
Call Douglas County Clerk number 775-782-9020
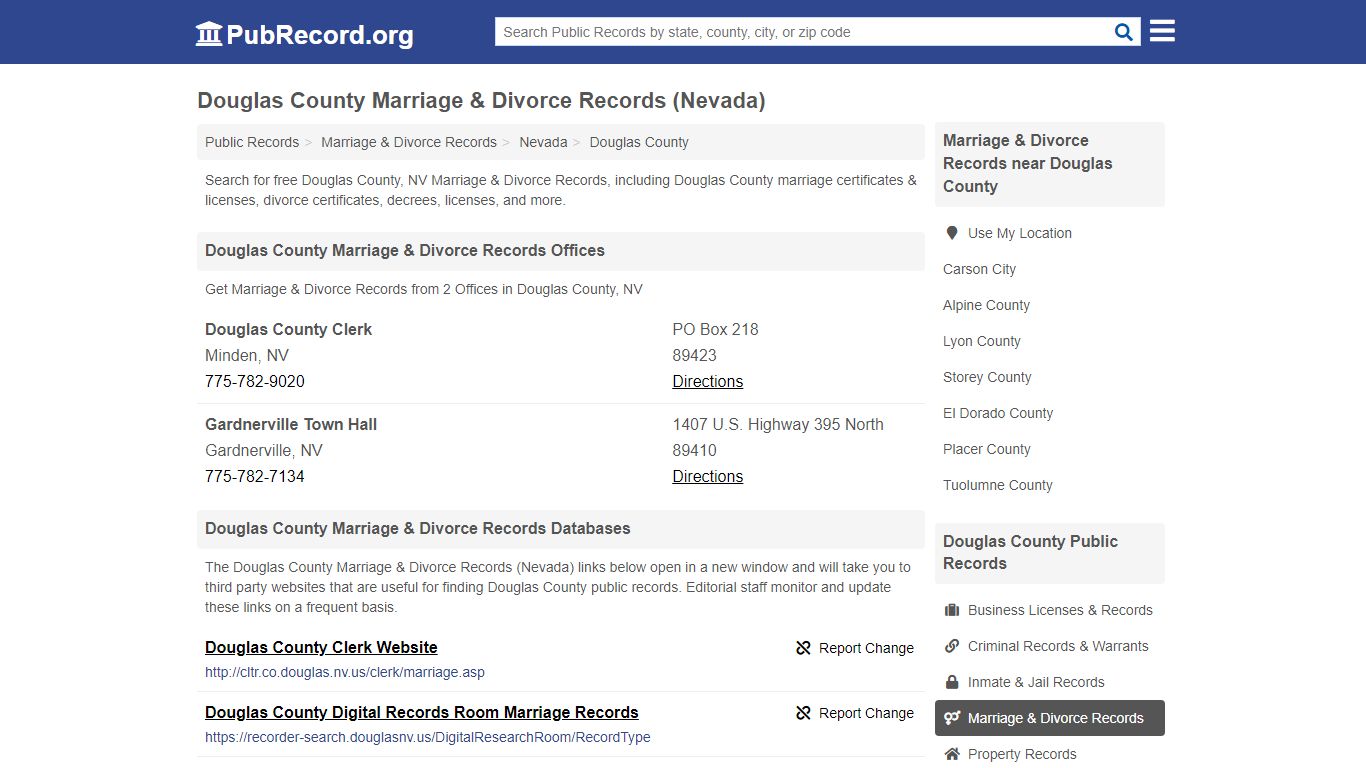click(255, 381)
